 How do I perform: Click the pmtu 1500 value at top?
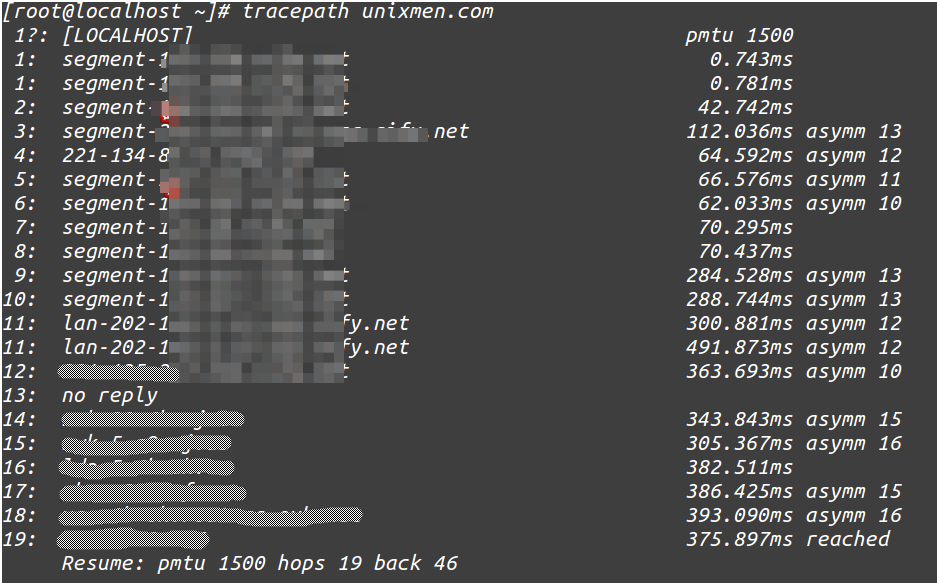click(x=739, y=35)
